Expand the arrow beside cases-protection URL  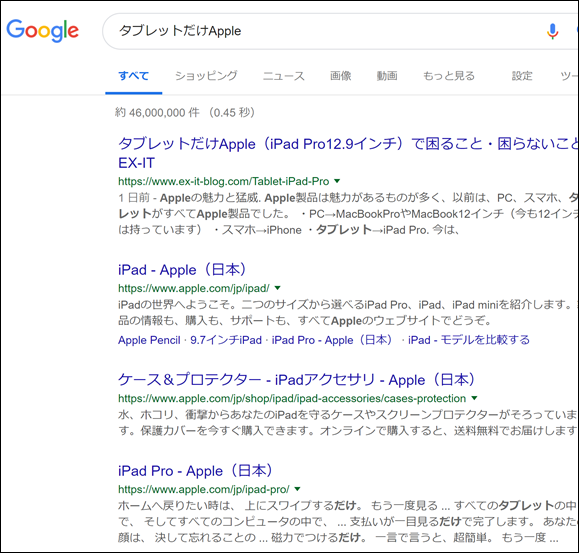(x=474, y=398)
